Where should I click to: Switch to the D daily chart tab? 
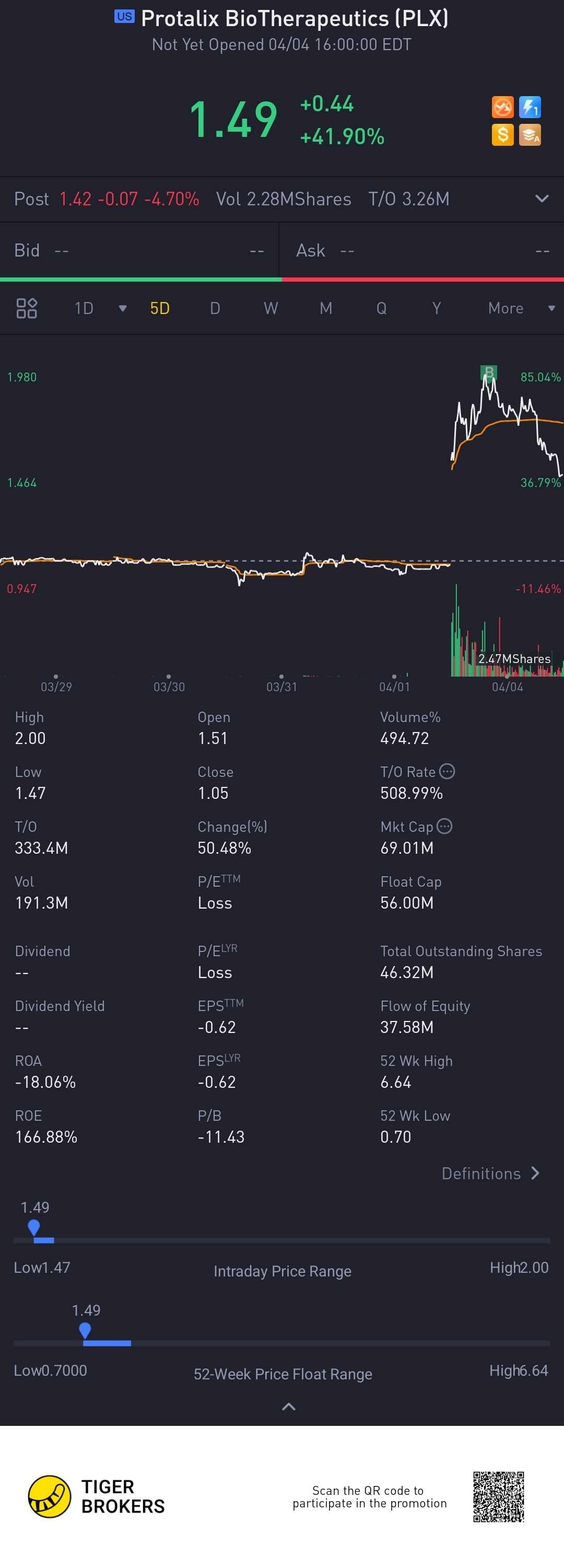[x=215, y=308]
